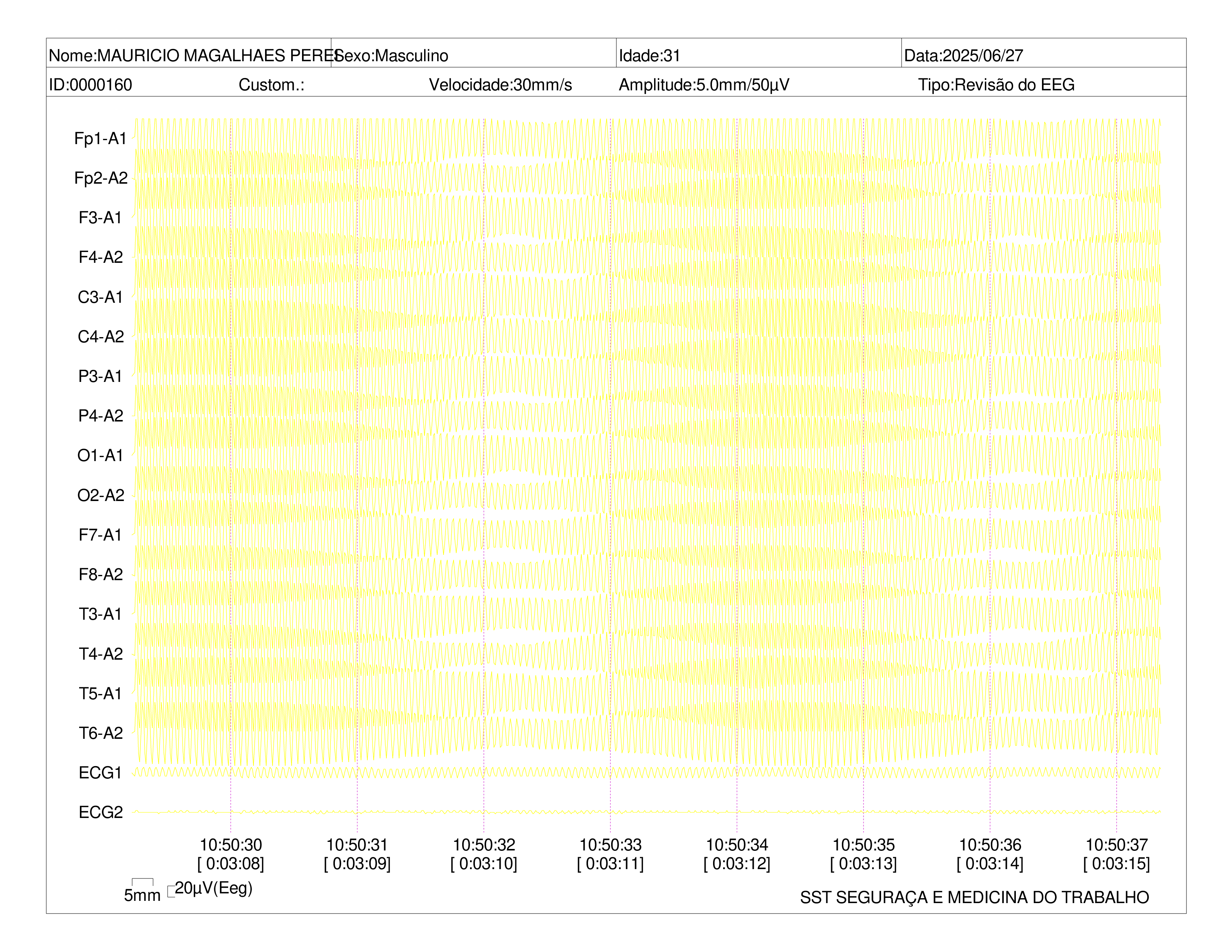Select the F4-A2 channel label
Viewport: 1232px width, 952px height.
pos(100,257)
